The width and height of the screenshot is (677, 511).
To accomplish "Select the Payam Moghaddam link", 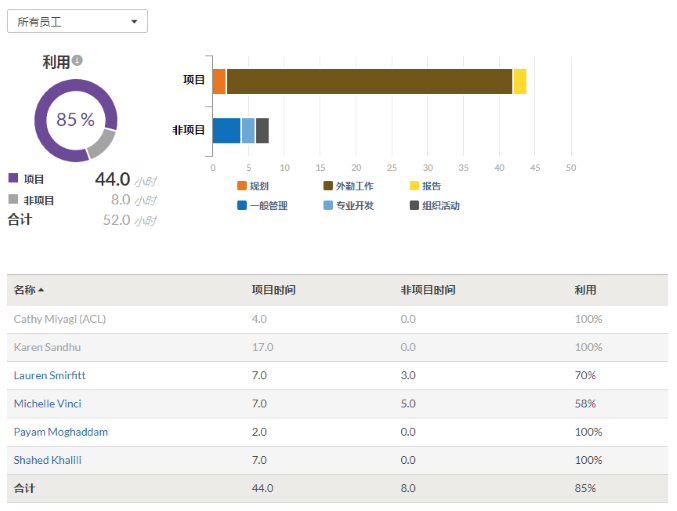I will [61, 432].
